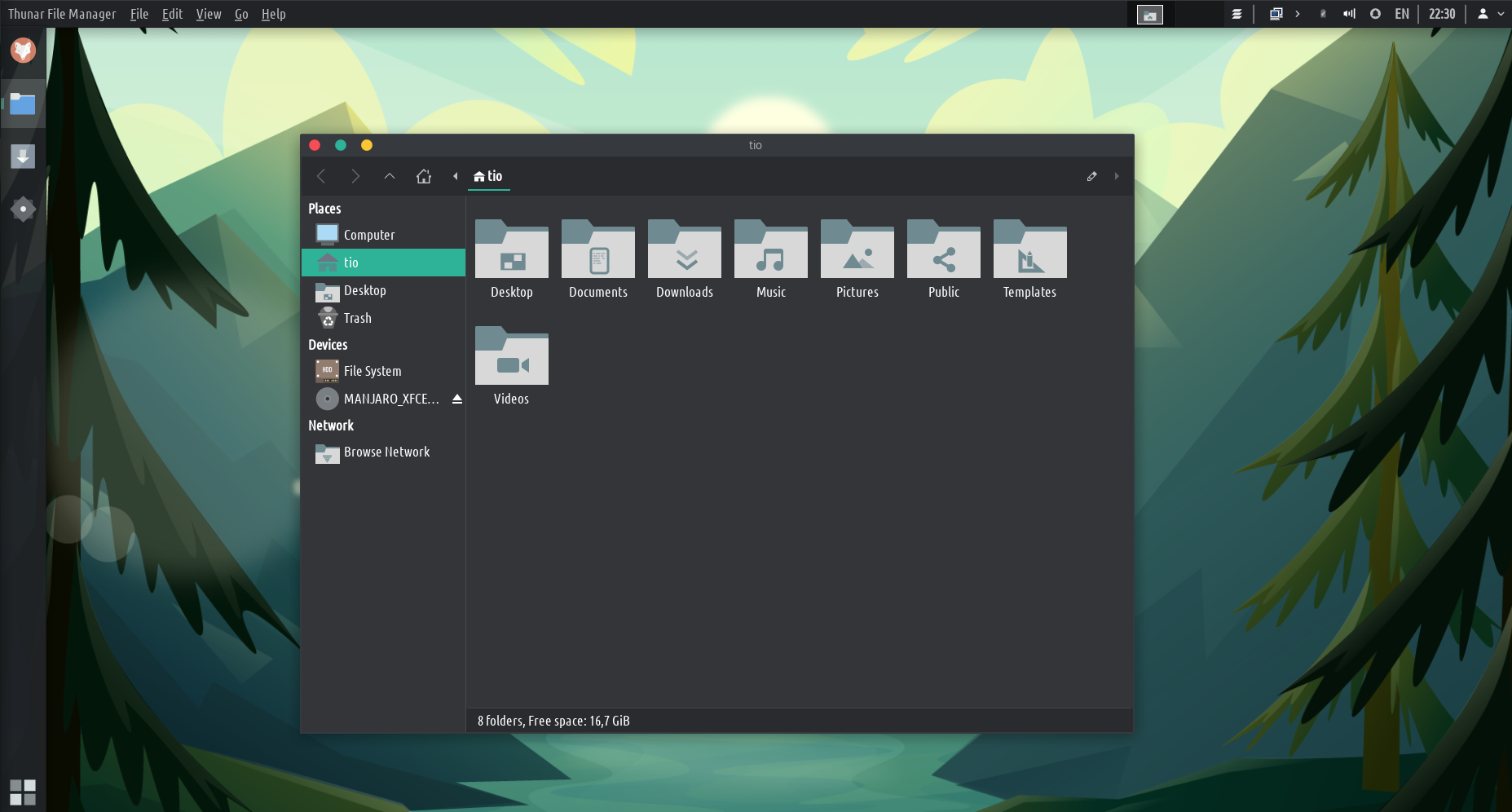Viewport: 1512px width, 812px height.
Task: Click the volume icon in top panel
Action: pyautogui.click(x=1349, y=14)
